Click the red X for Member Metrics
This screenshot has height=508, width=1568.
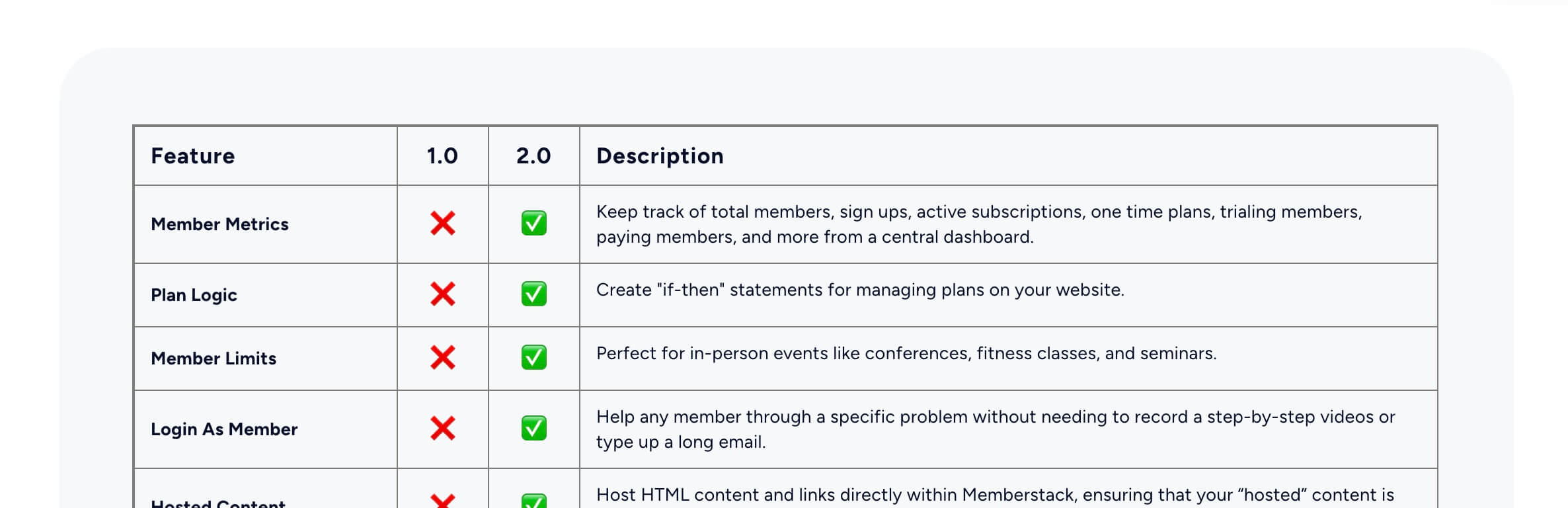pos(442,224)
